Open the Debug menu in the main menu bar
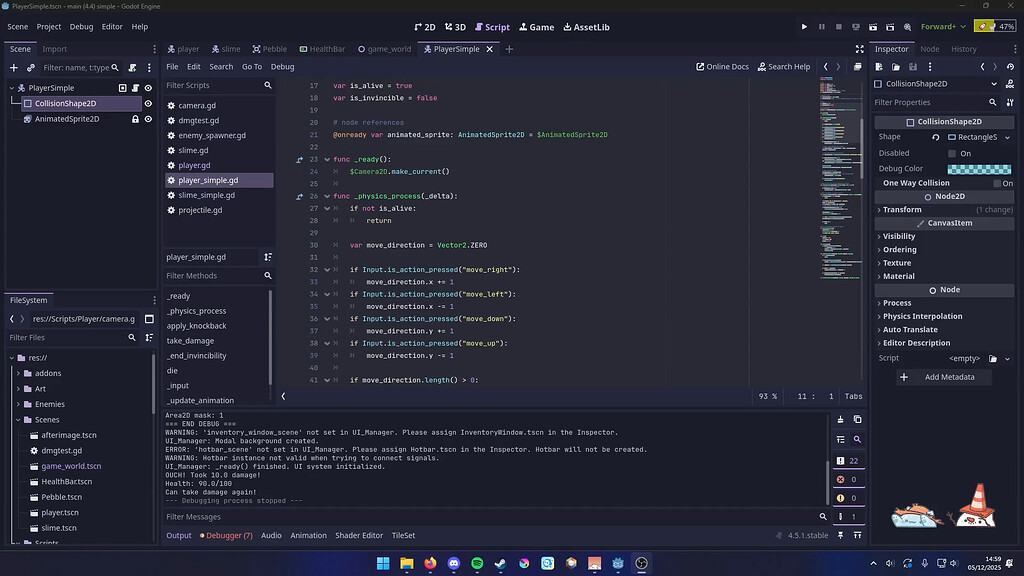The height and width of the screenshot is (576, 1024). [x=82, y=27]
